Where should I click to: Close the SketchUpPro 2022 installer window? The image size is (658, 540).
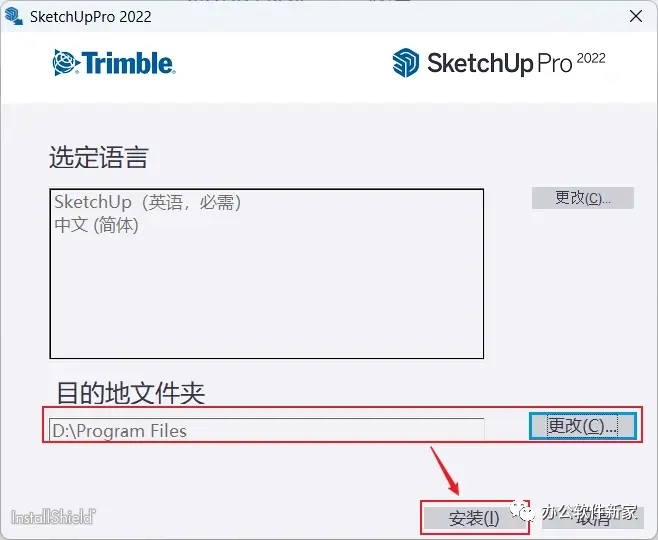click(636, 16)
